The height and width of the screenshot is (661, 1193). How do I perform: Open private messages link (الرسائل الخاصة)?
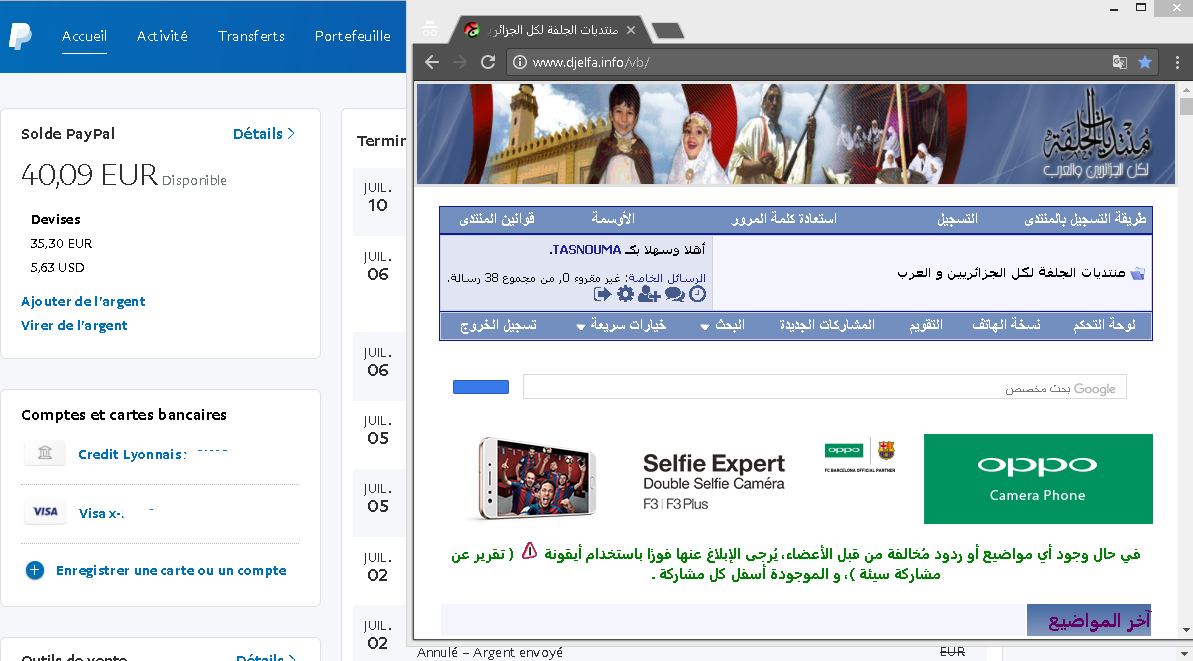(667, 278)
